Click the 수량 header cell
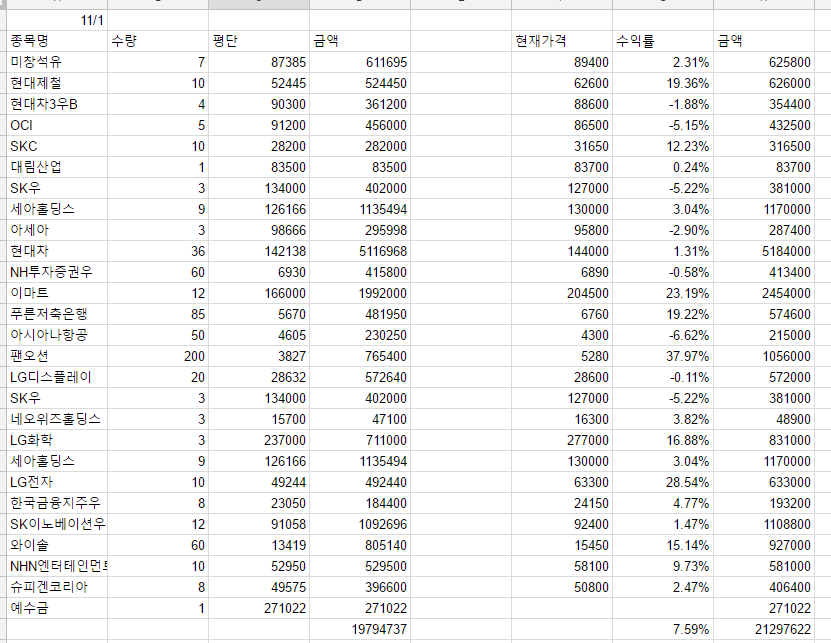 [x=158, y=41]
